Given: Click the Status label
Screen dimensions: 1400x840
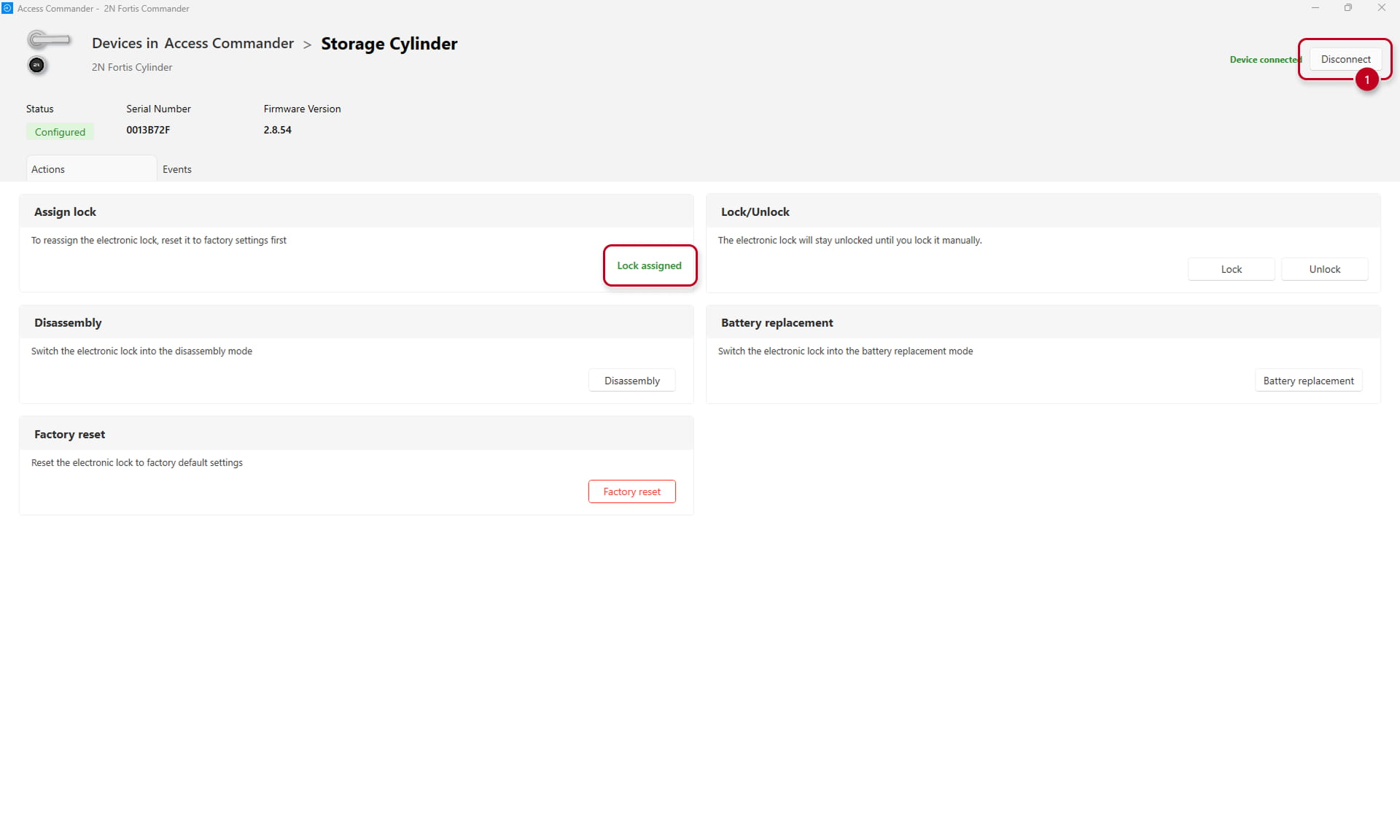Looking at the screenshot, I should (x=39, y=109).
